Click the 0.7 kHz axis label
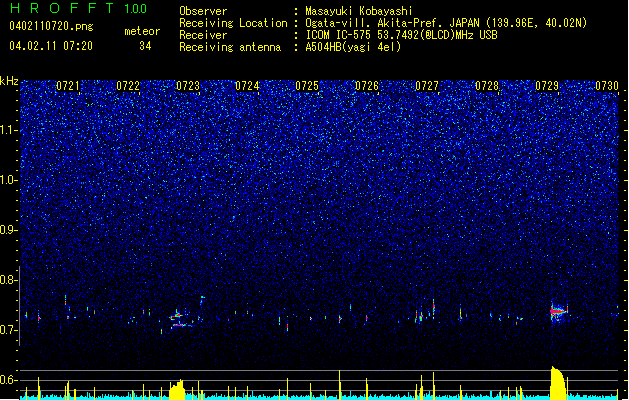 [8, 330]
